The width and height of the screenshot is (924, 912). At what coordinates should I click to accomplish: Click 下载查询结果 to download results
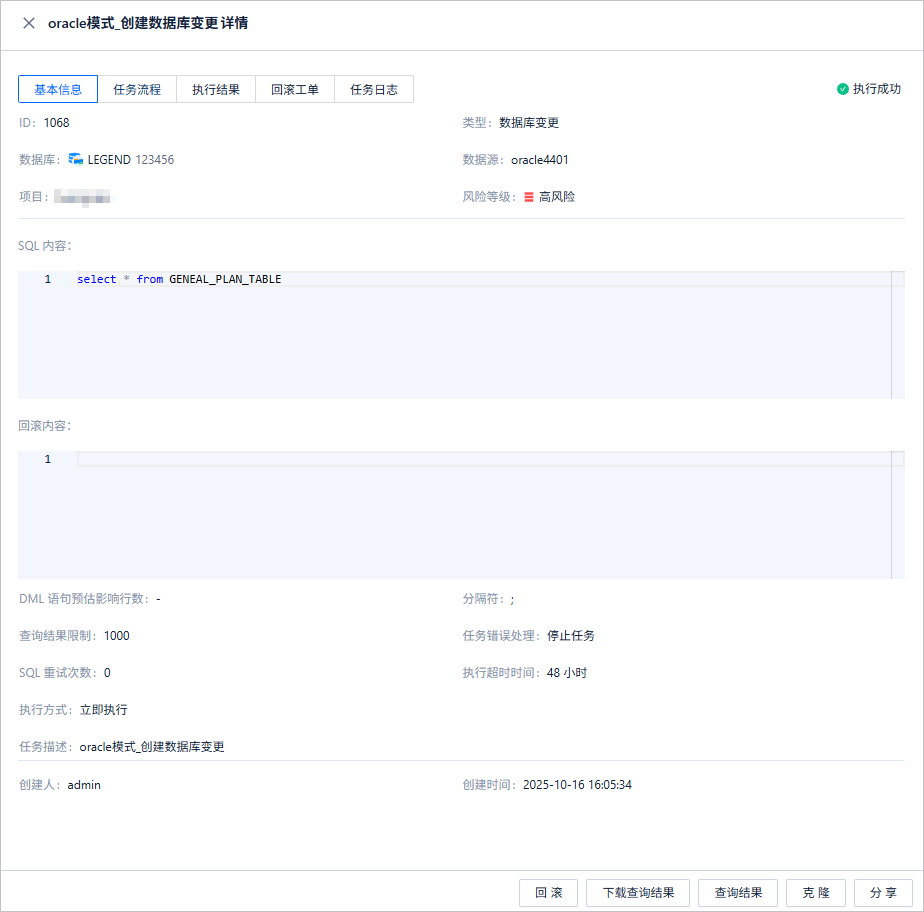(638, 893)
